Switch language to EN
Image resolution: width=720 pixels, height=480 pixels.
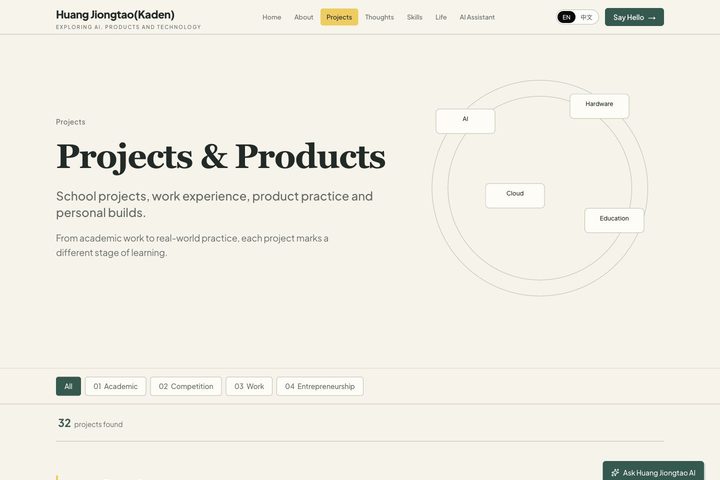pos(566,17)
